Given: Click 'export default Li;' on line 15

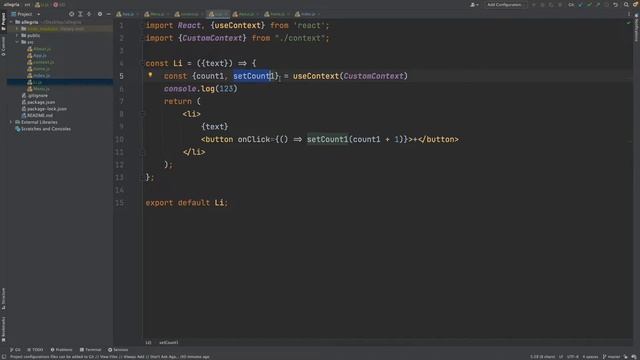Looking at the screenshot, I should coord(187,202).
